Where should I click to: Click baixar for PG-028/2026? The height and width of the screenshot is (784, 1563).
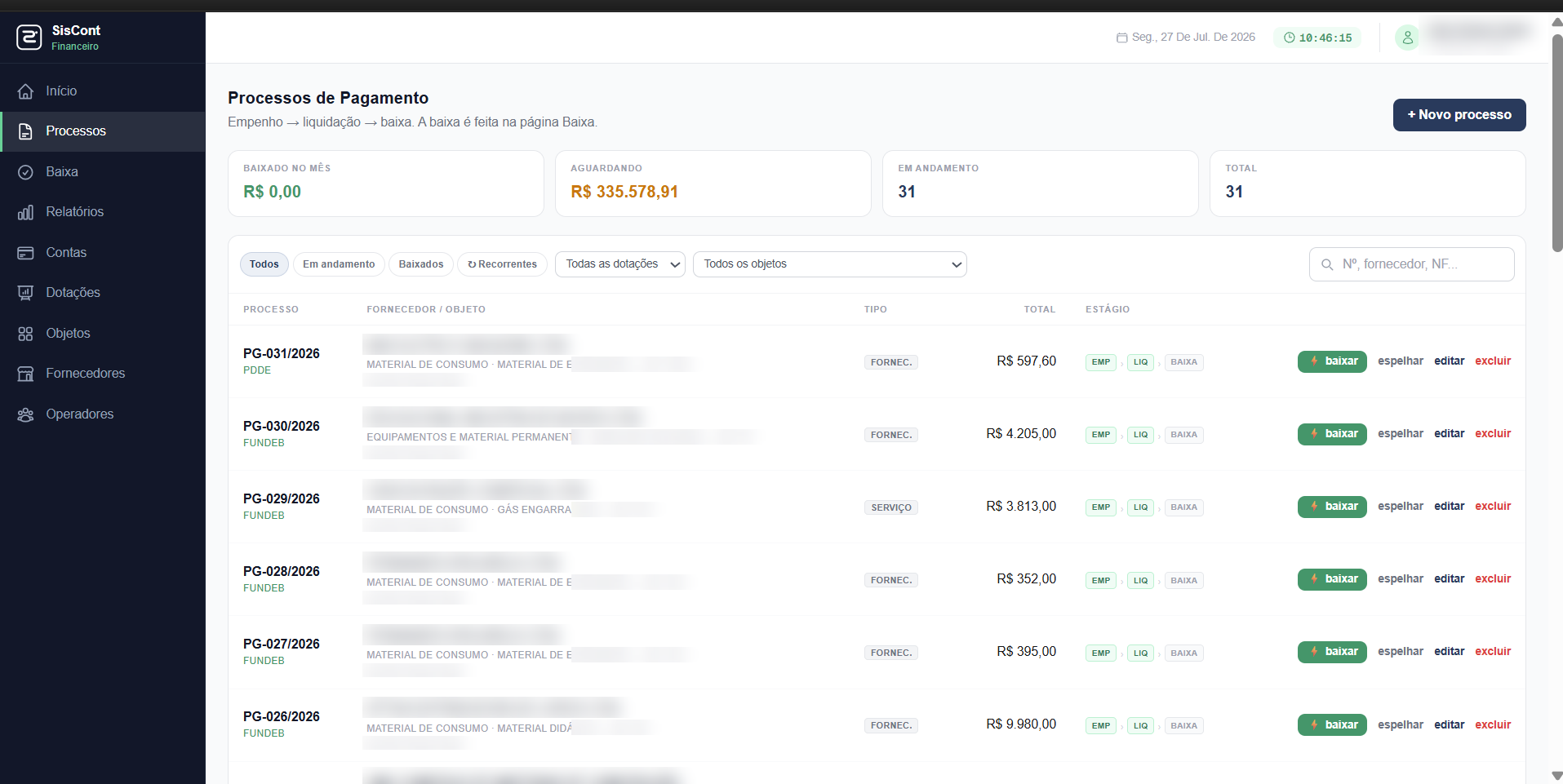coord(1332,579)
